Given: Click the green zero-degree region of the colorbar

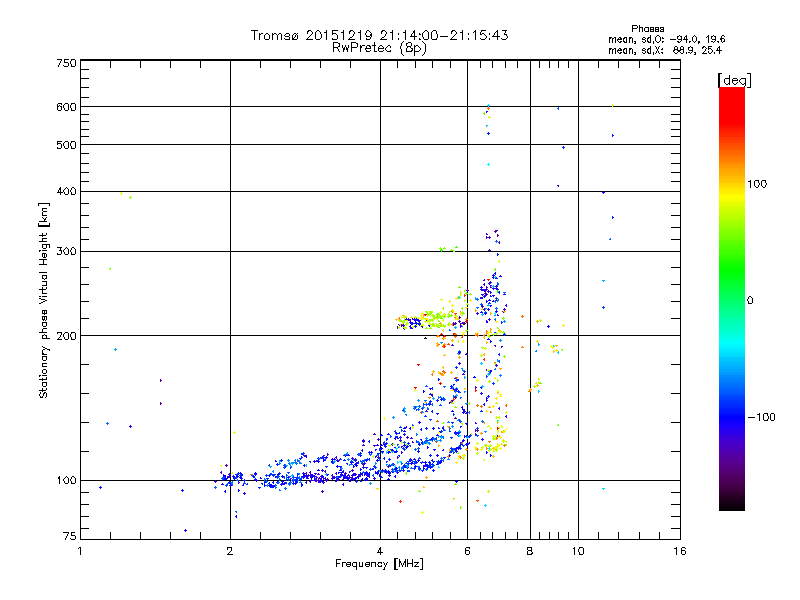Looking at the screenshot, I should pos(732,300).
